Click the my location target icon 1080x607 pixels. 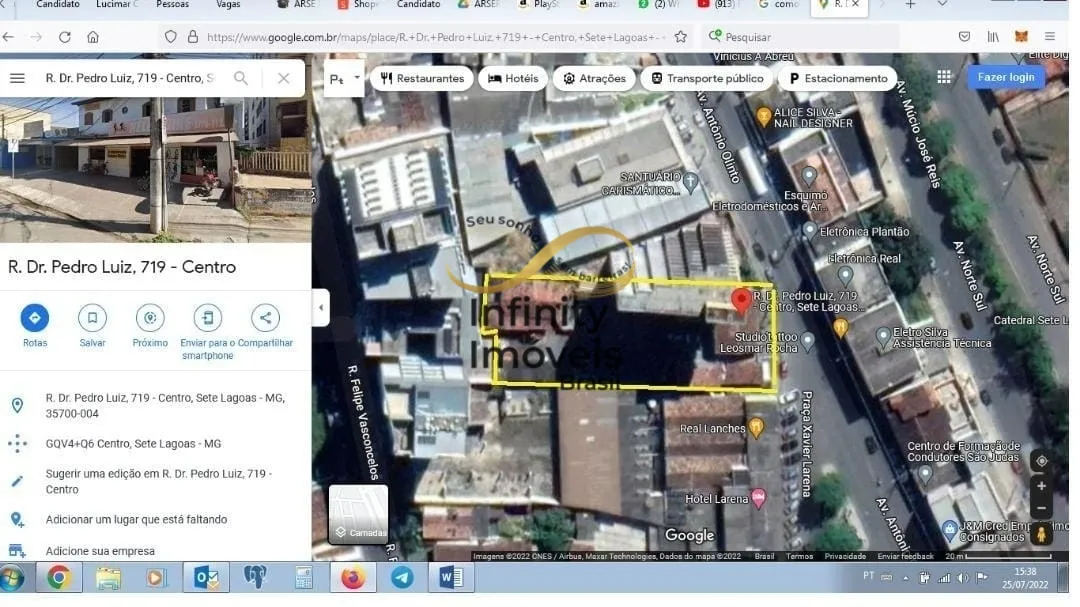[x=1041, y=461]
